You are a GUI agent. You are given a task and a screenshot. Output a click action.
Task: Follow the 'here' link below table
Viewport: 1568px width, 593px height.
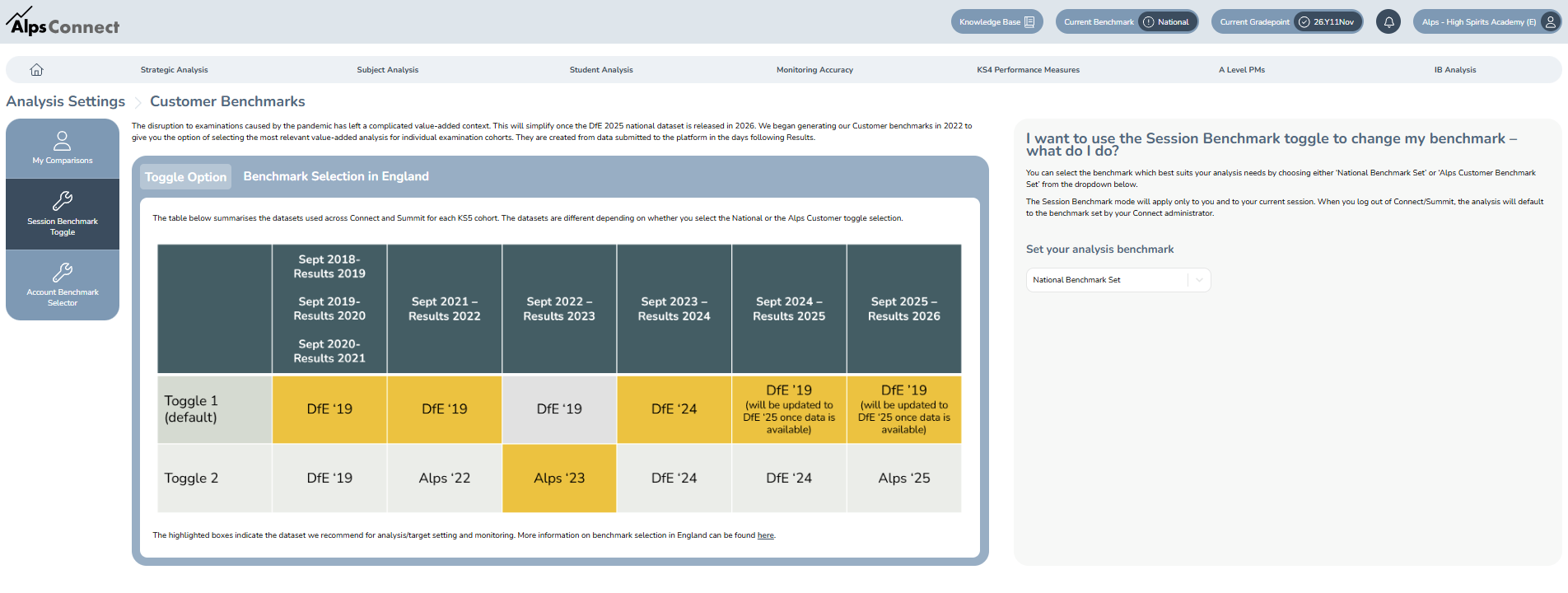tap(766, 535)
